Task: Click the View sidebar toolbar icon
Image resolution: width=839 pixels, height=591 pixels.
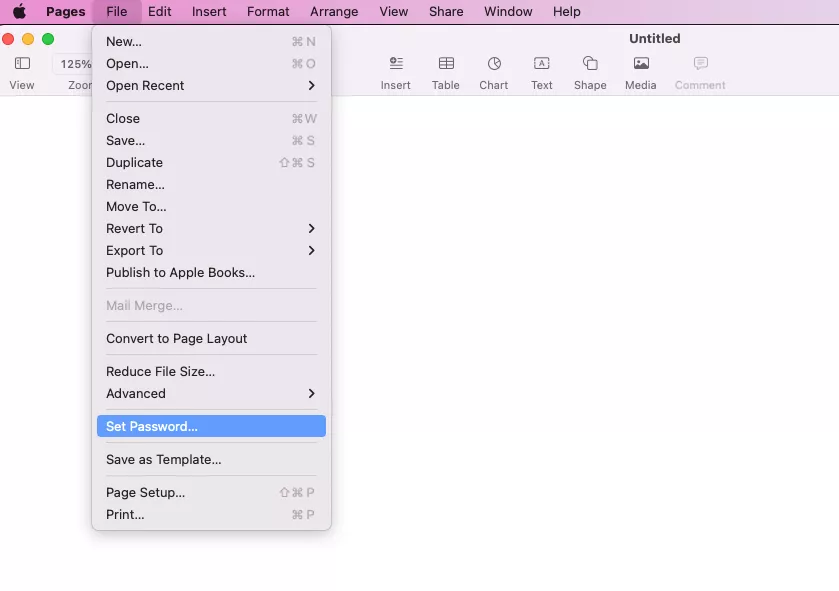Action: point(22,64)
